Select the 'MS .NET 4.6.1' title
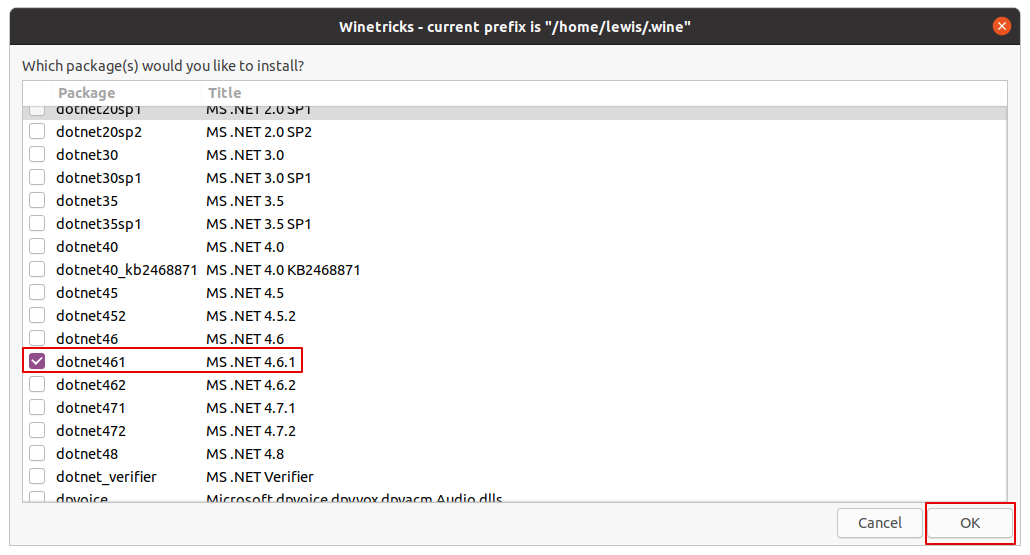 click(x=251, y=362)
